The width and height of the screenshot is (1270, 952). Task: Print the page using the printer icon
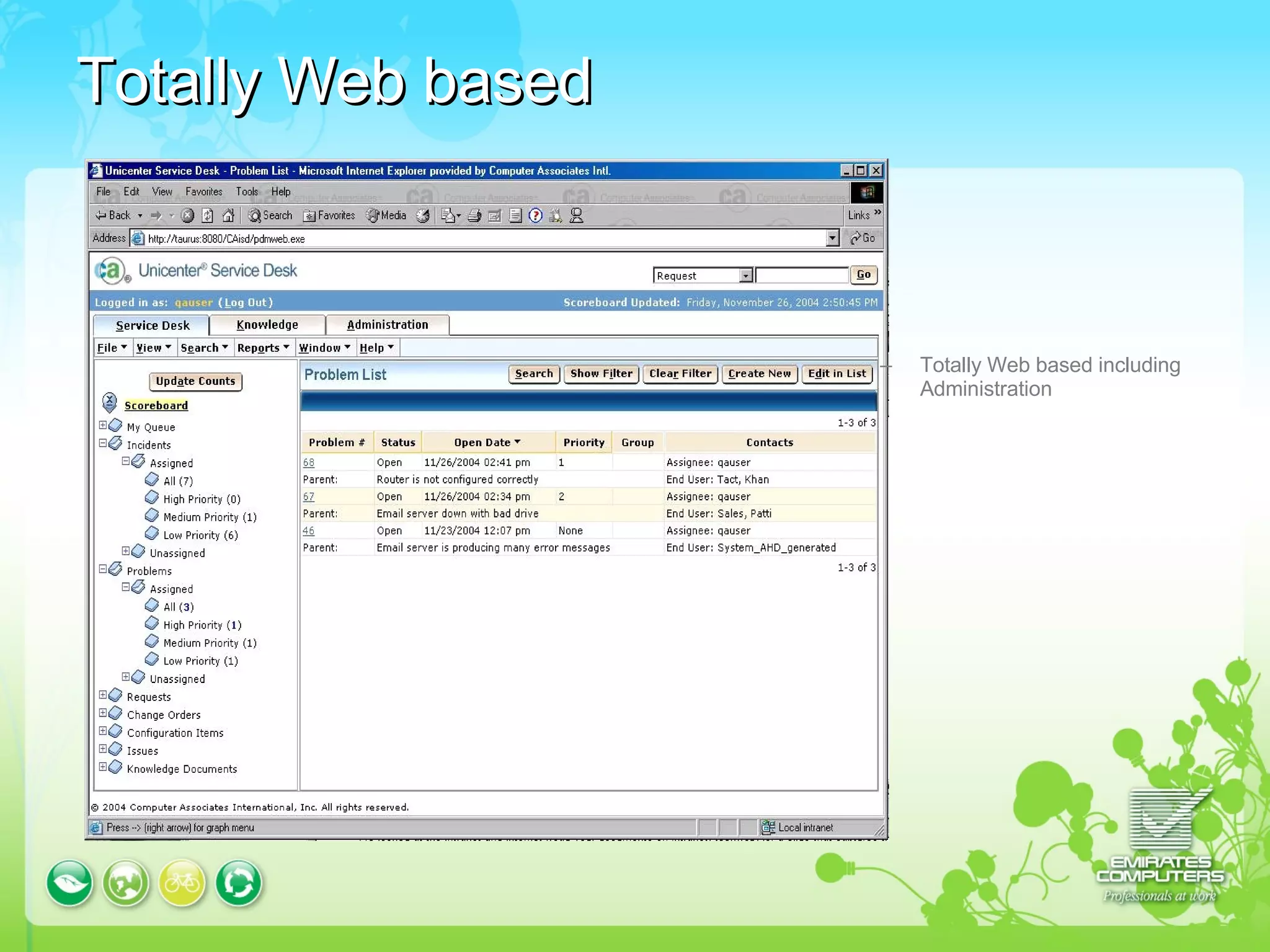[474, 215]
